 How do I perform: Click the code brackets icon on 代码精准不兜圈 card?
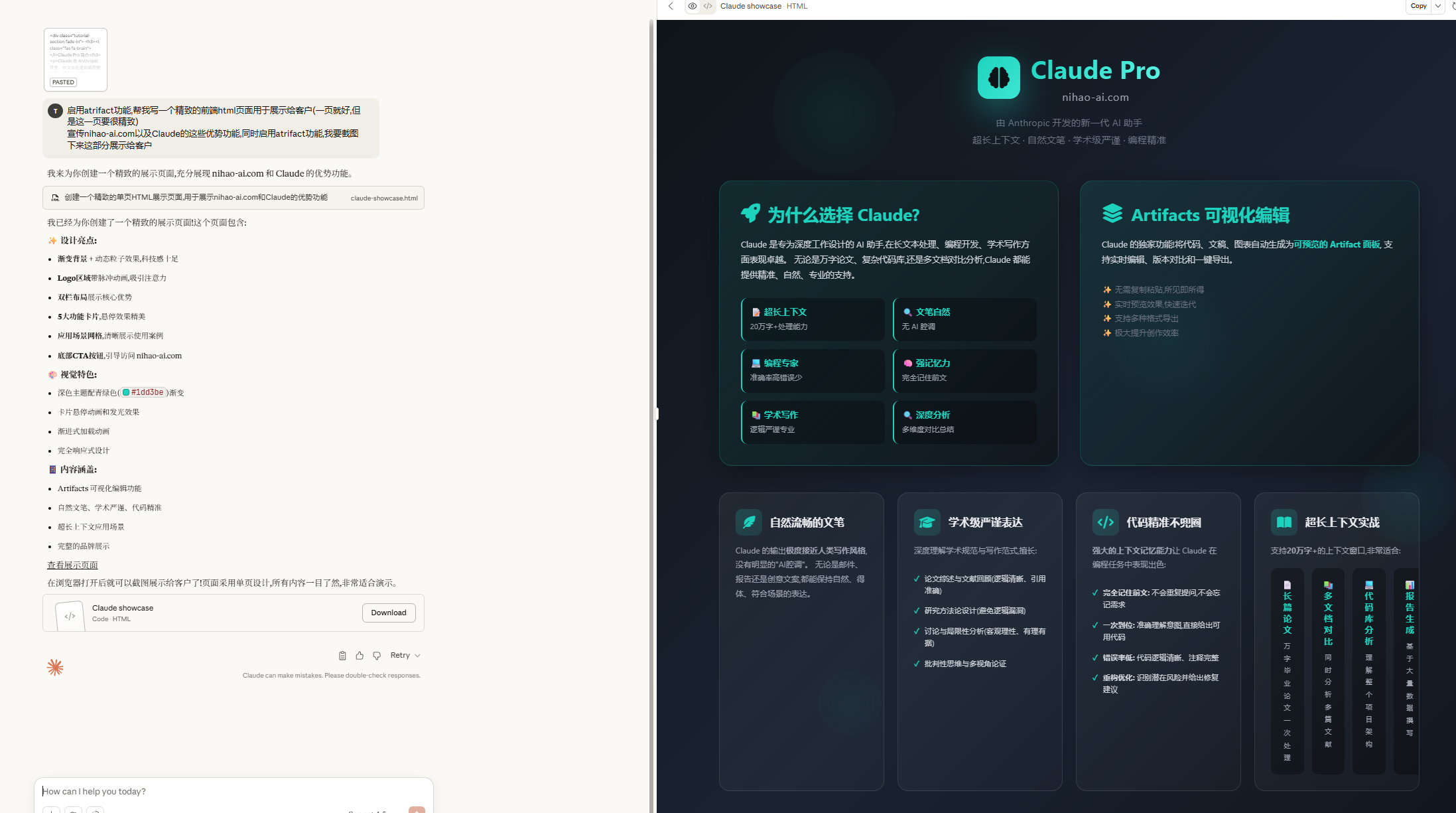[x=1105, y=522]
